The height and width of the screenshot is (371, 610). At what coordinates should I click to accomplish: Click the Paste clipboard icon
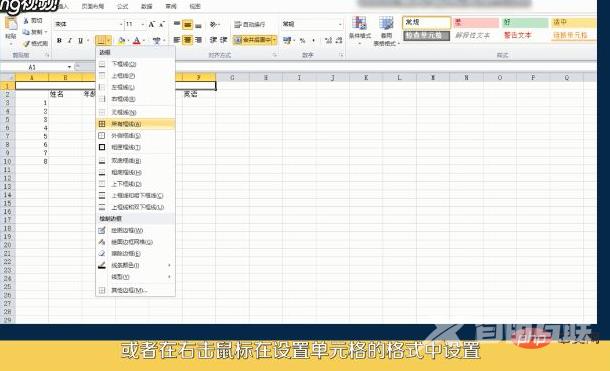click(x=11, y=24)
